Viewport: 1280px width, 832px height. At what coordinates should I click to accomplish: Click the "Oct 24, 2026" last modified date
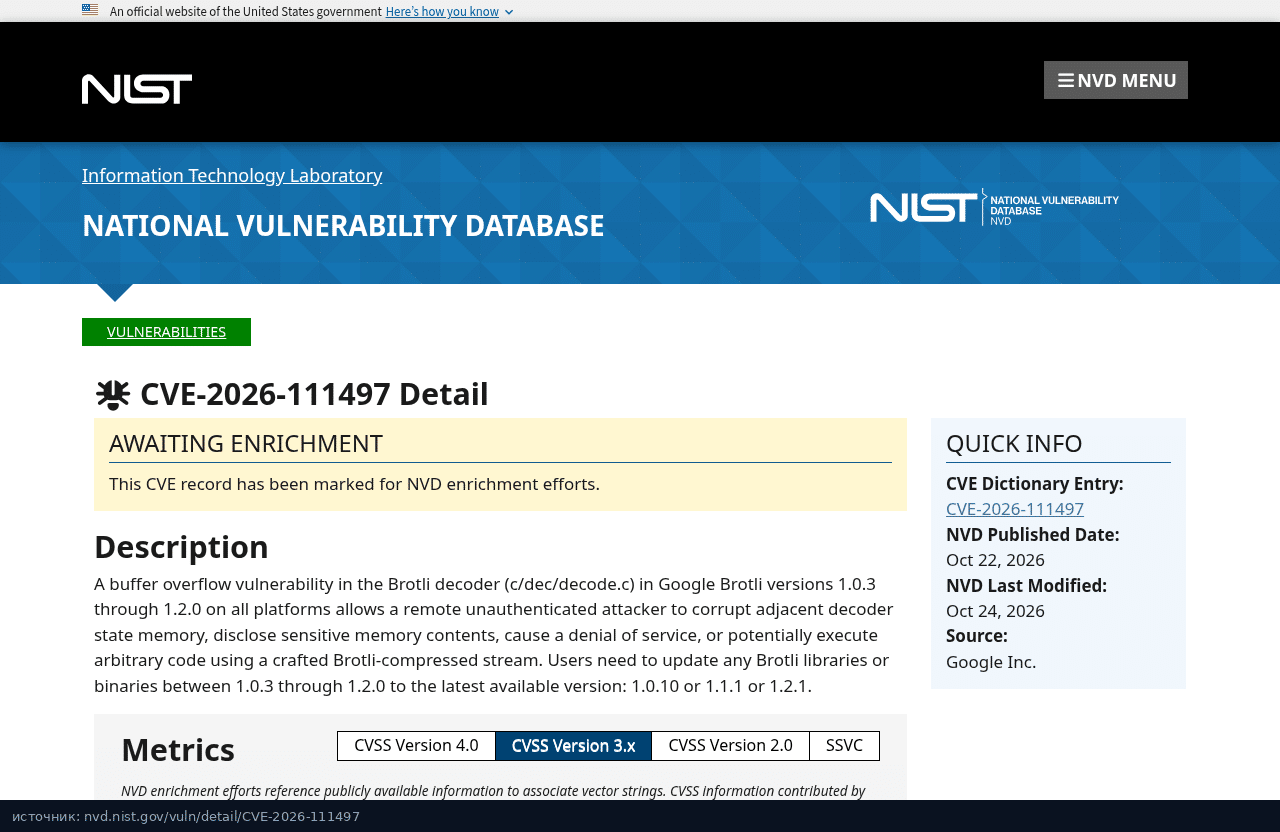[x=995, y=611]
